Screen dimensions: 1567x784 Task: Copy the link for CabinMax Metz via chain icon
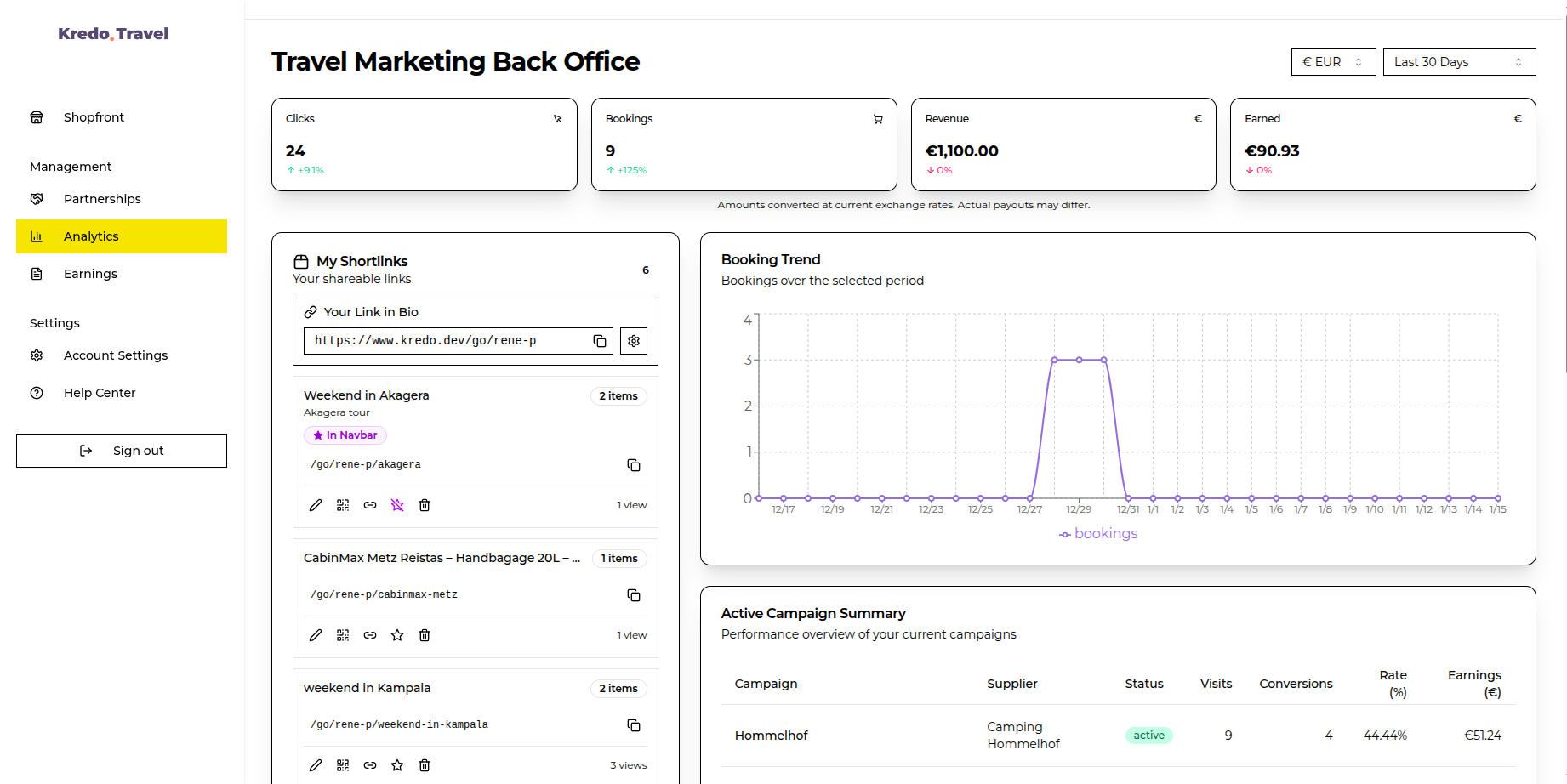(x=370, y=635)
